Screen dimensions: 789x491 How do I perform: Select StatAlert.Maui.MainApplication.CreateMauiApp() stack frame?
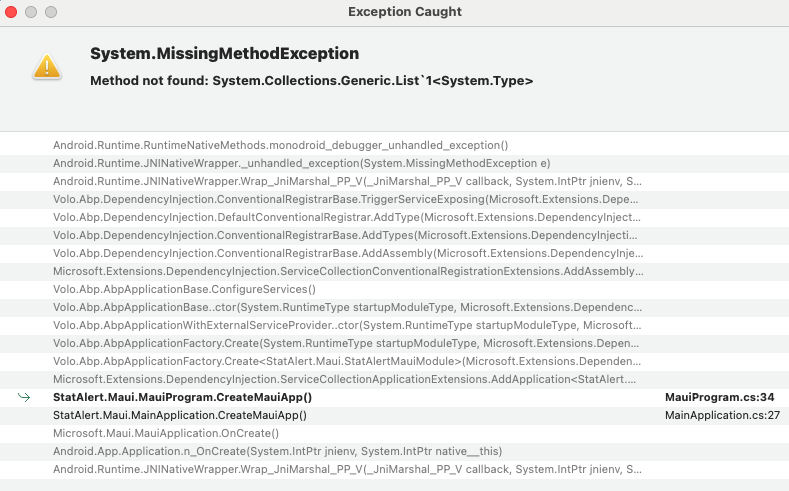click(180, 415)
